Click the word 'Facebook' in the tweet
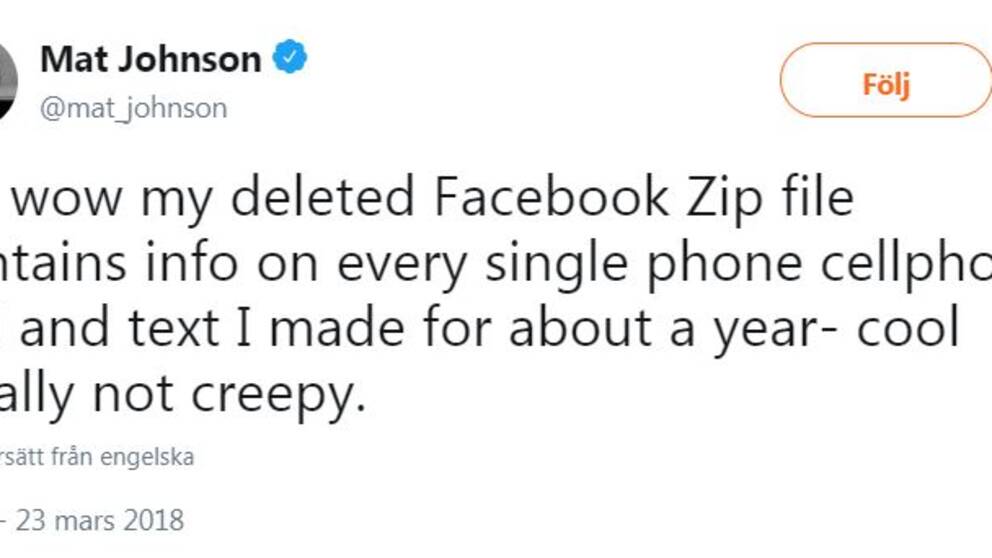The image size is (992, 558). pos(551,197)
